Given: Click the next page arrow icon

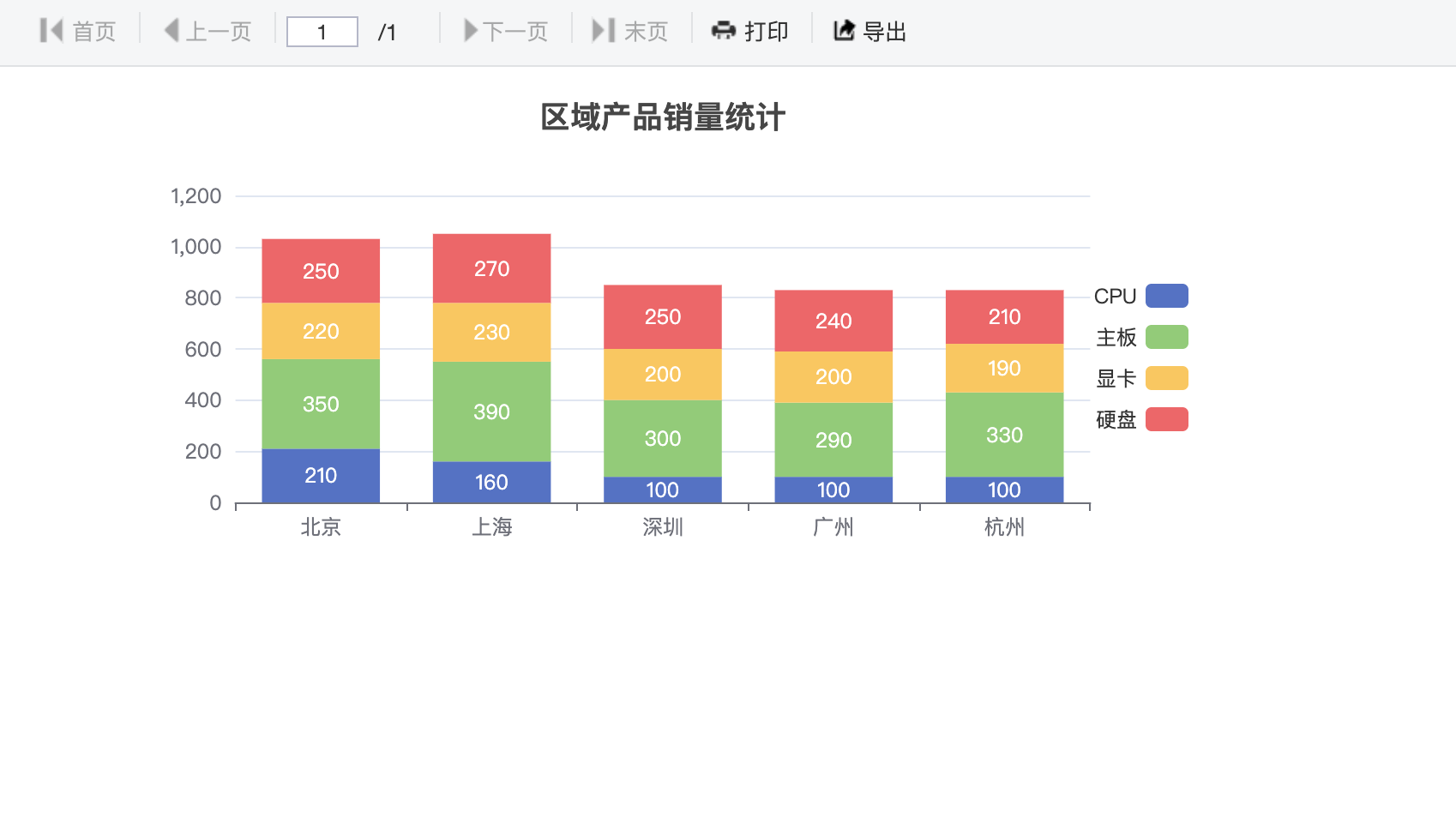Looking at the screenshot, I should [x=471, y=31].
